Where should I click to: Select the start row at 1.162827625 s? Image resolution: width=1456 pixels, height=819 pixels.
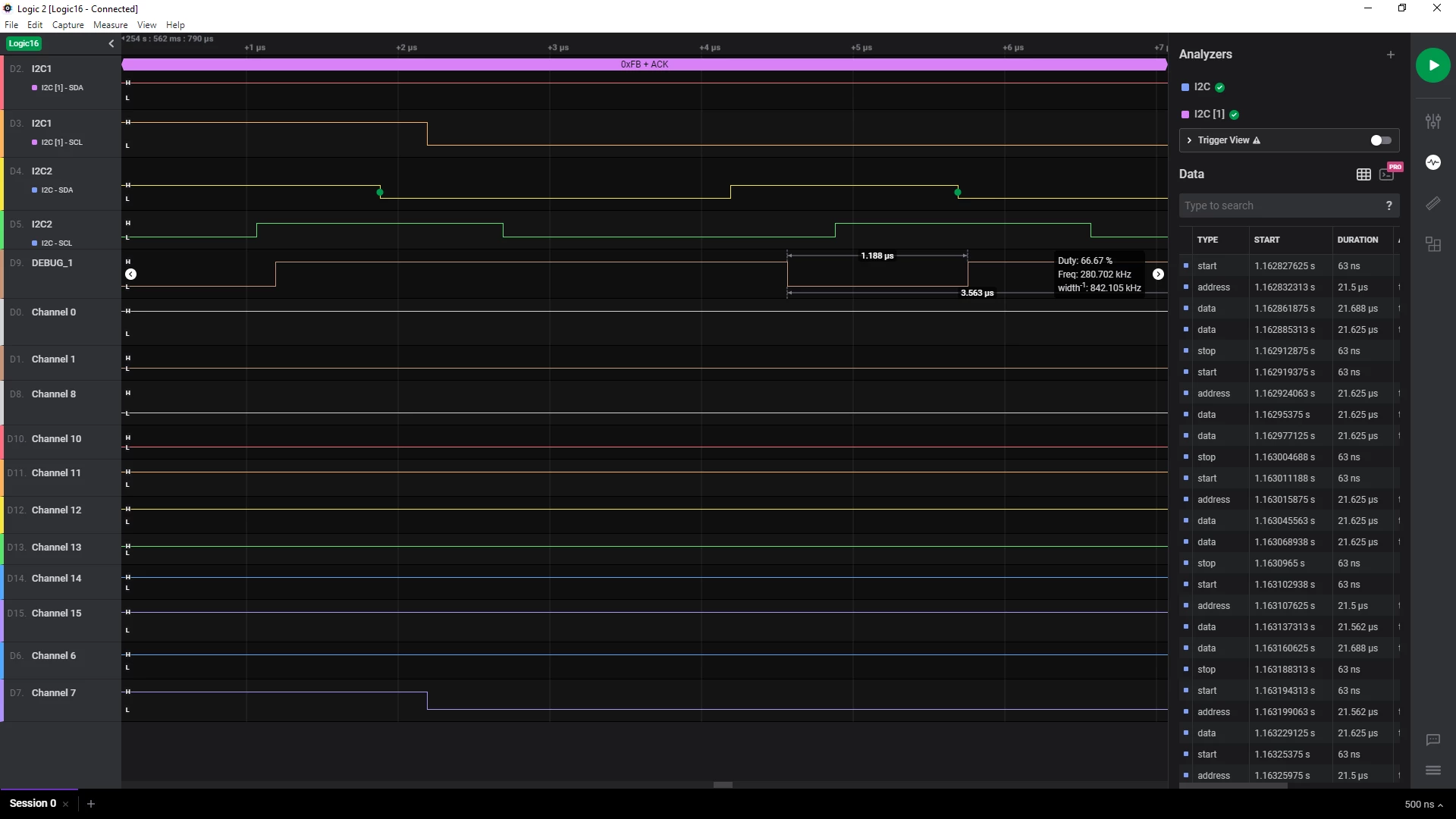(x=1289, y=266)
